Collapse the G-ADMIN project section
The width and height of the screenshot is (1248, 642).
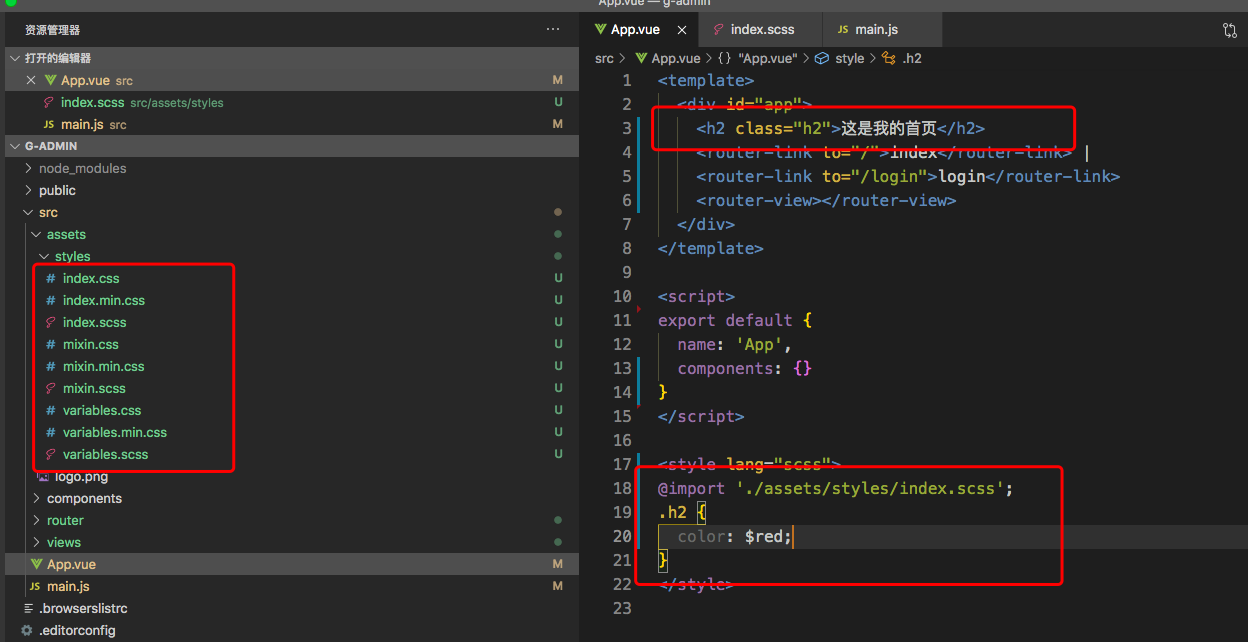(15, 146)
